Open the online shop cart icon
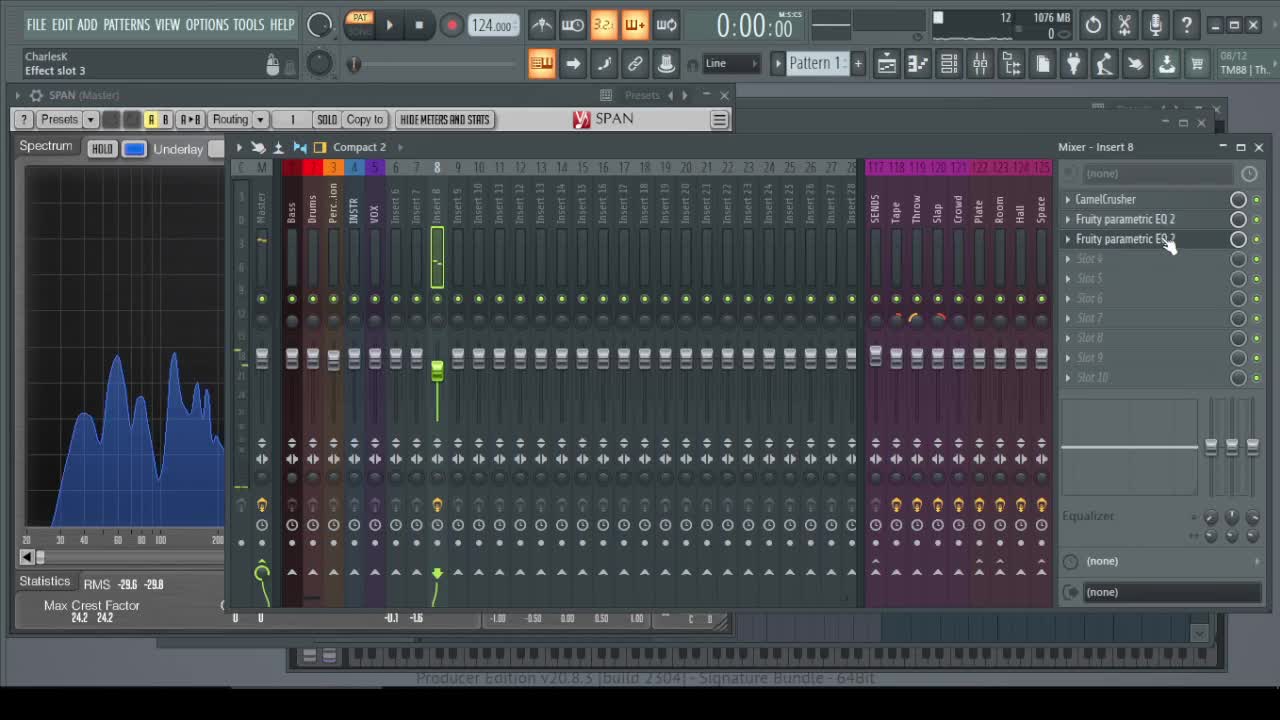The image size is (1280, 720). pos(1197,64)
